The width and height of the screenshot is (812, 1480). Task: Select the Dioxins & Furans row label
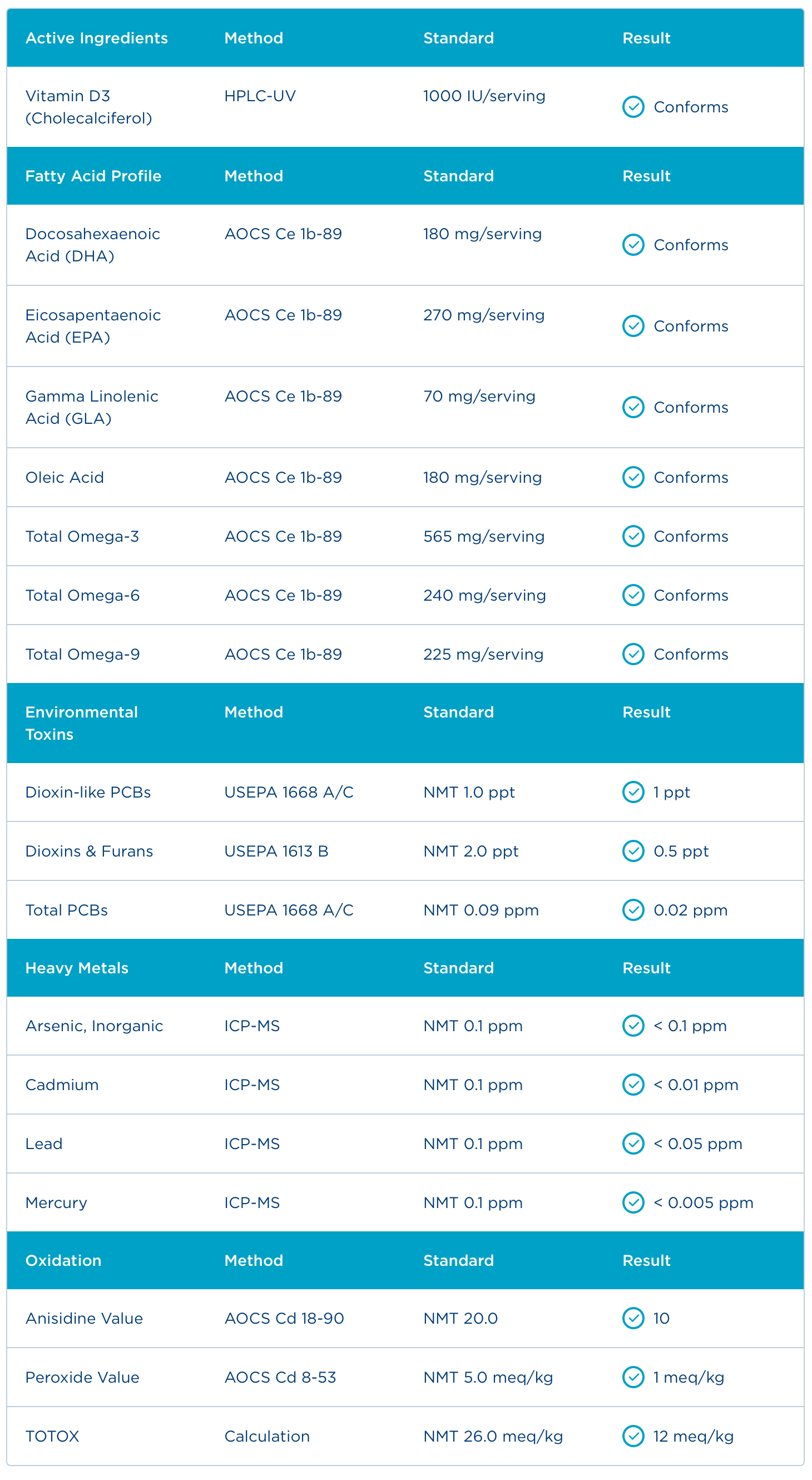pos(89,851)
